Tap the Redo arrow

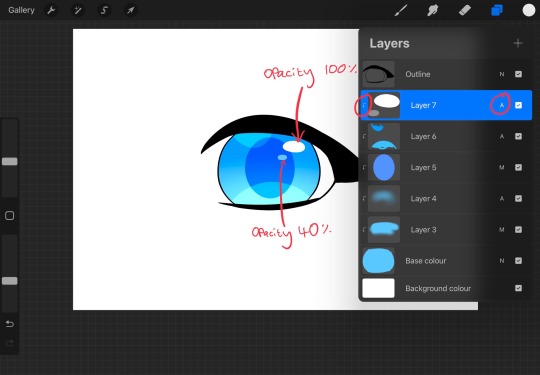coord(10,343)
